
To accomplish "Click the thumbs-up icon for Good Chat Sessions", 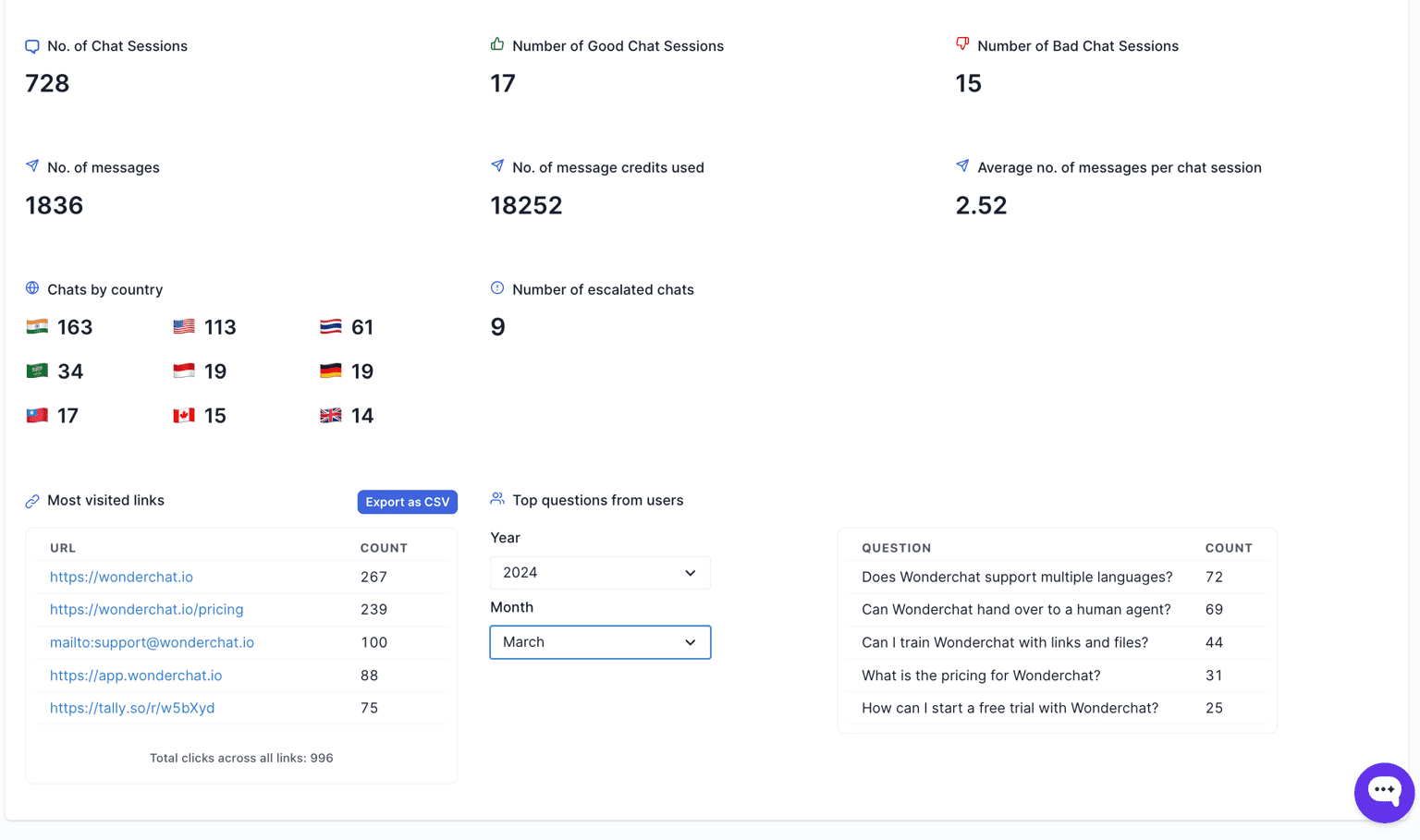I will point(497,44).
